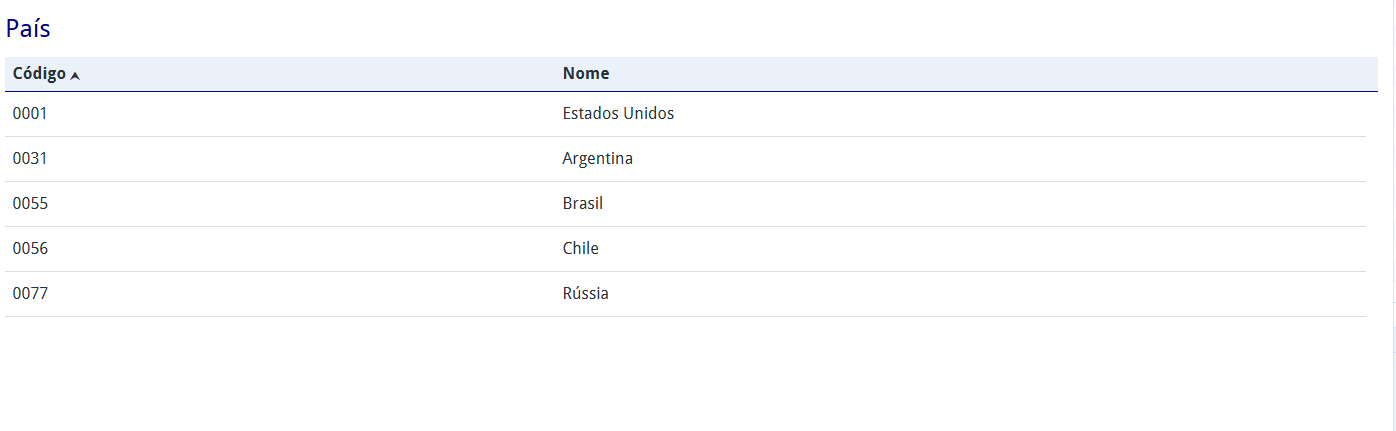The width and height of the screenshot is (1396, 431).
Task: Click the ascending sort arrow beside Código
Action: (x=75, y=75)
